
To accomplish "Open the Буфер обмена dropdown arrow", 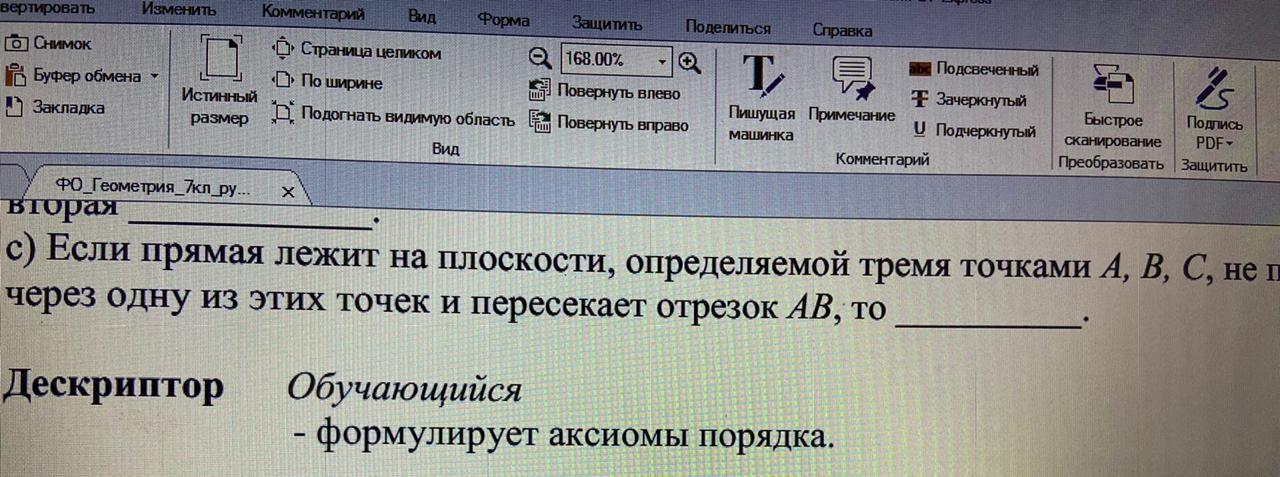I will [154, 76].
